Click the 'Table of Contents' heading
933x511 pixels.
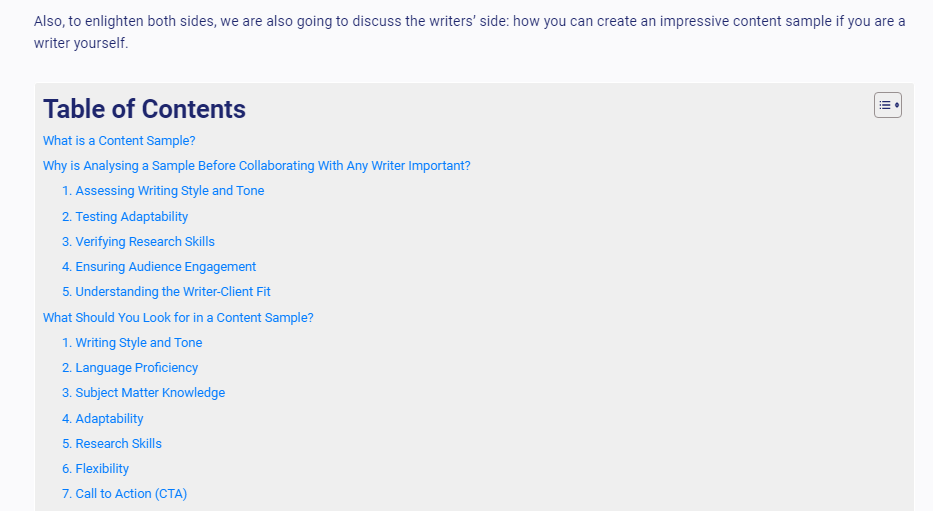(x=144, y=109)
